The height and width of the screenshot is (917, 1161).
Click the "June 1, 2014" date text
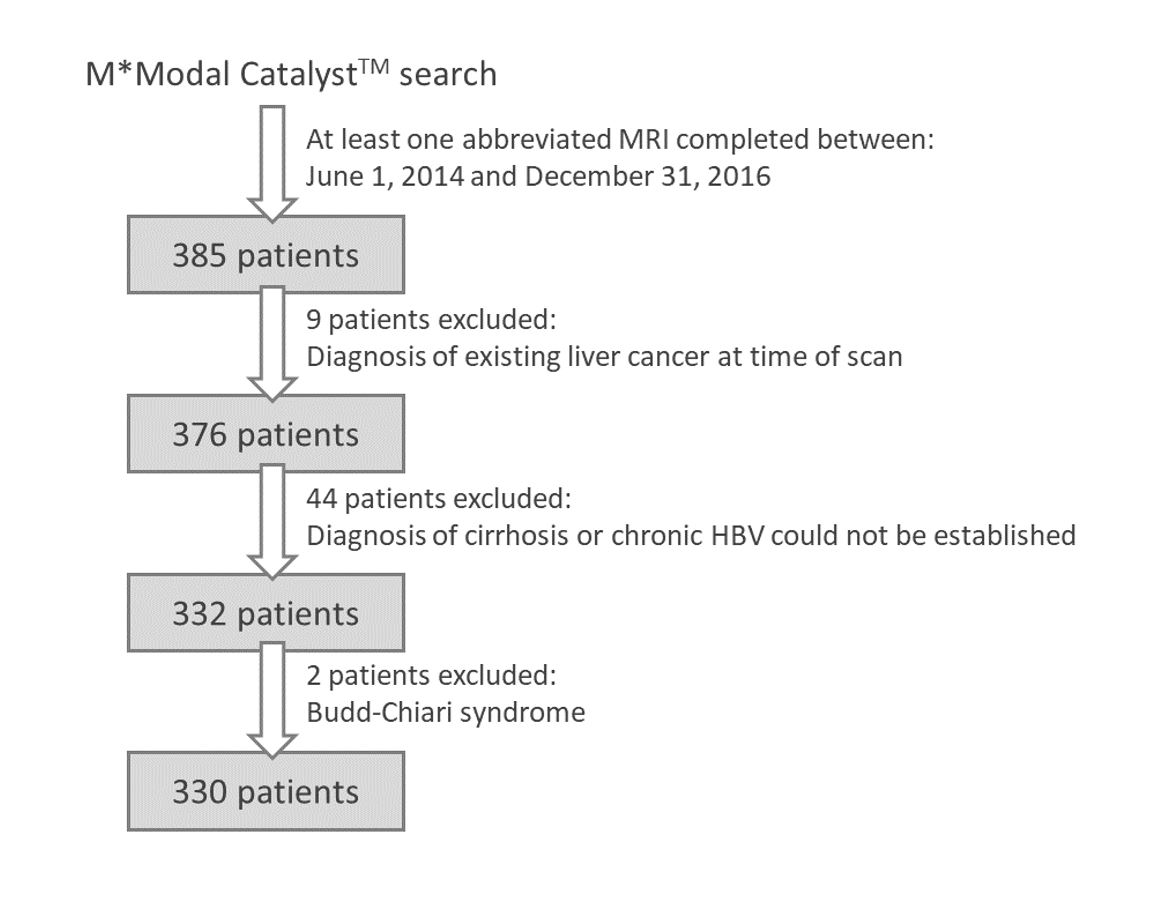point(386,177)
